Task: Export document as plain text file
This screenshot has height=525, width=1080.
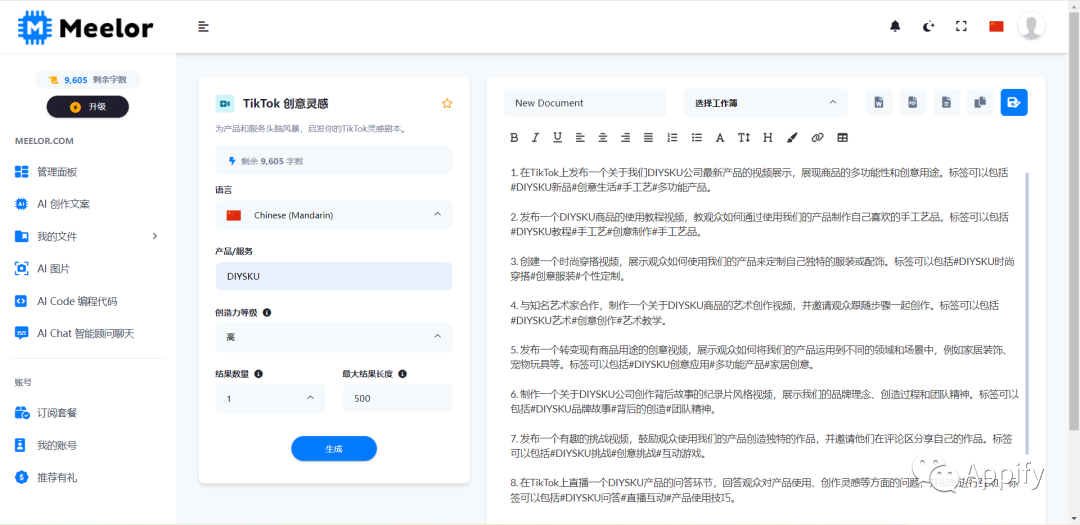Action: tap(946, 103)
